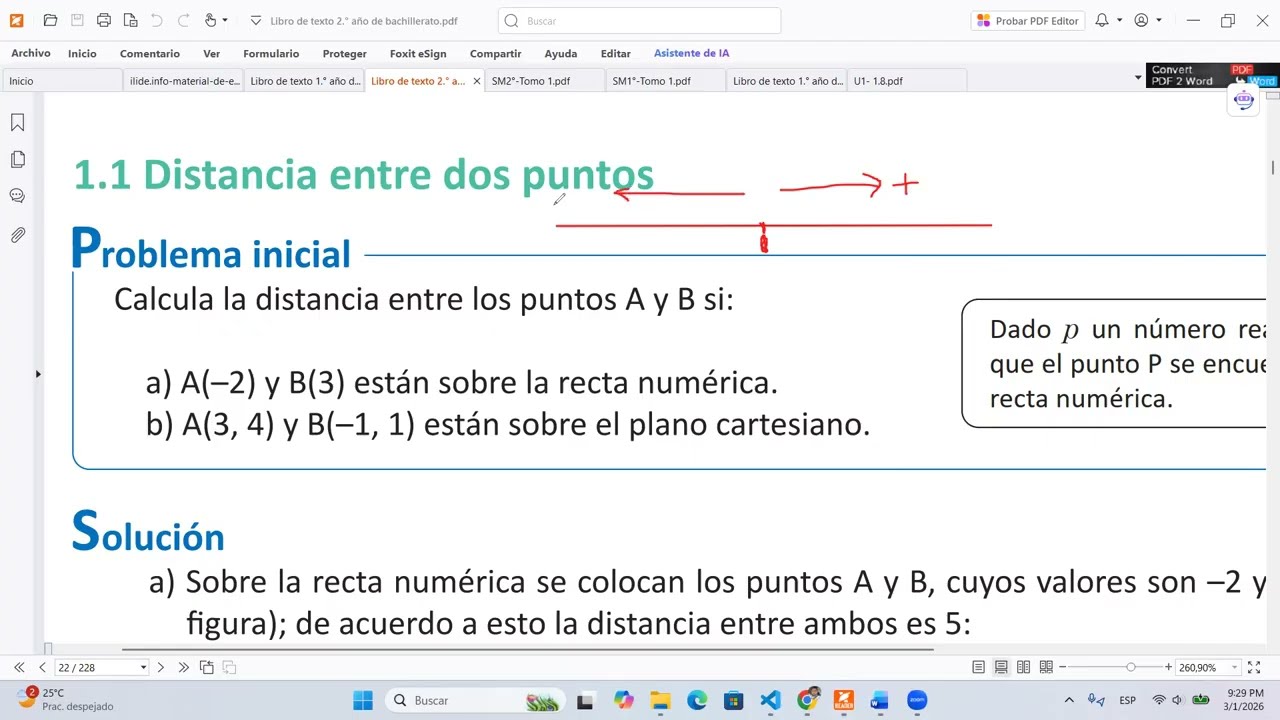
Task: Click the zoom slider handle
Action: [x=1131, y=667]
